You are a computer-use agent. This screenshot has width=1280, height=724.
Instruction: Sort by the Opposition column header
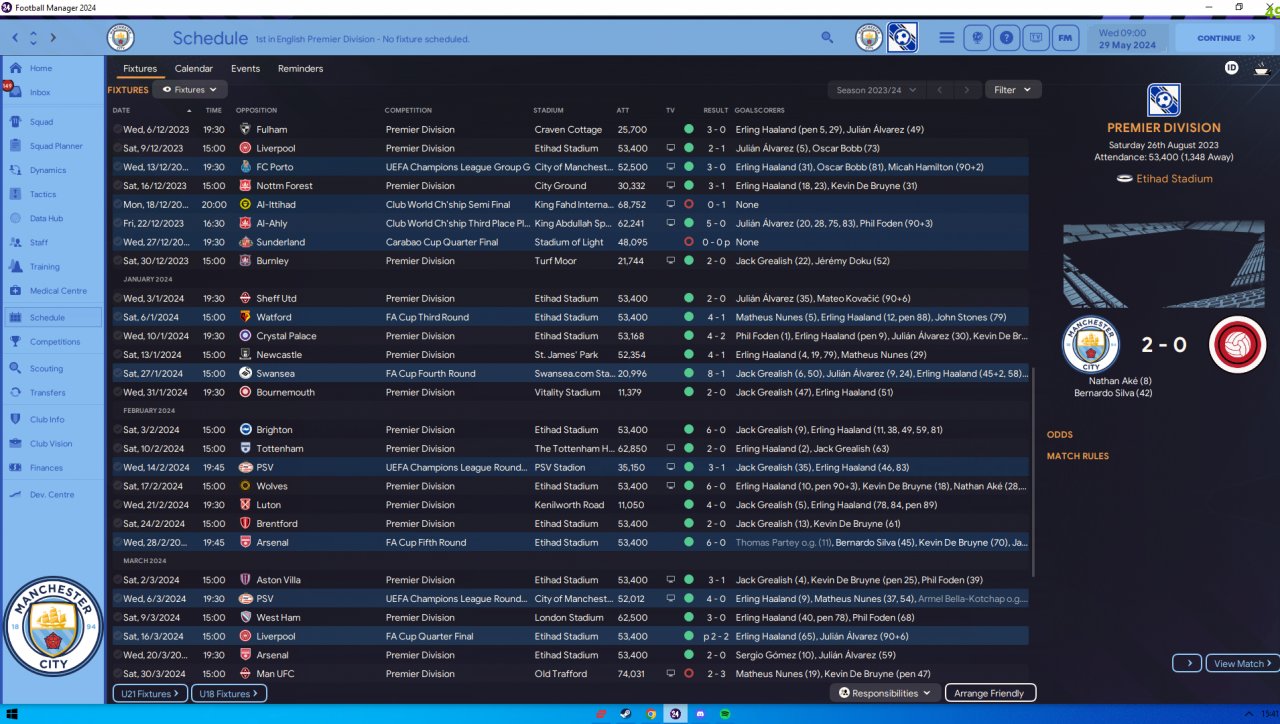point(255,110)
